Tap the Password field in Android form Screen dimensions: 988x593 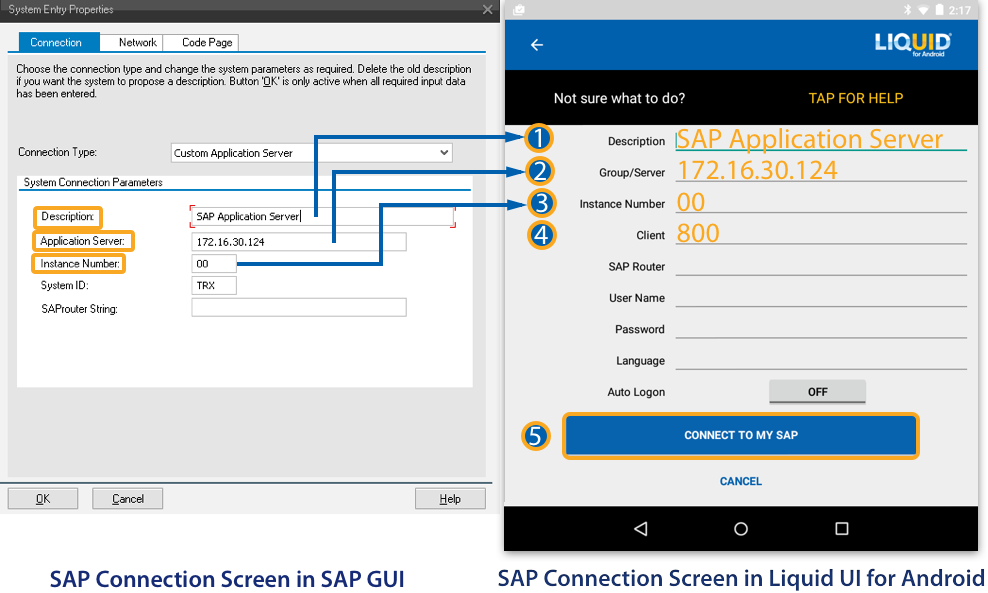point(820,328)
